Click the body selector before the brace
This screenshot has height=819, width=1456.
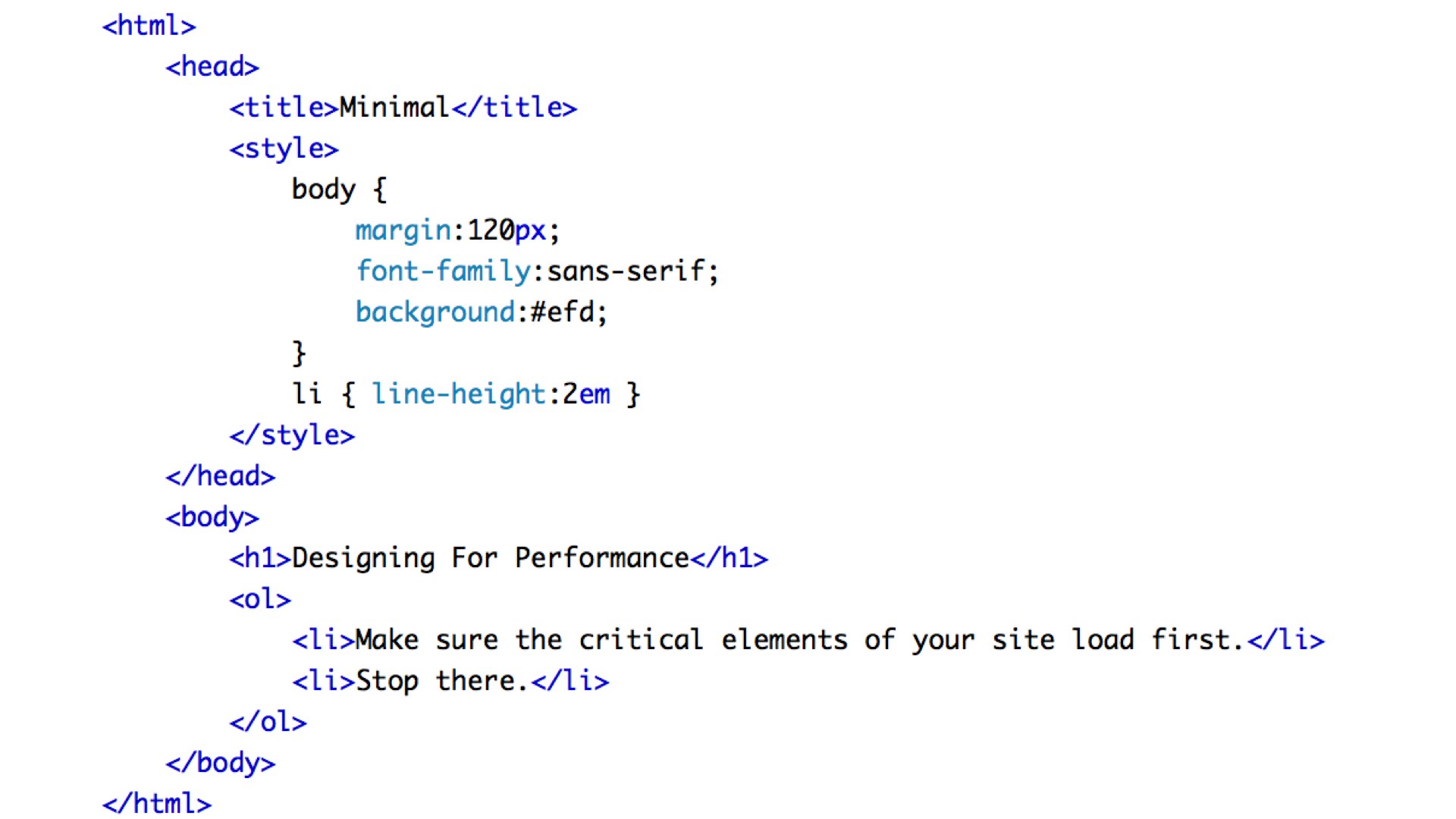click(324, 190)
